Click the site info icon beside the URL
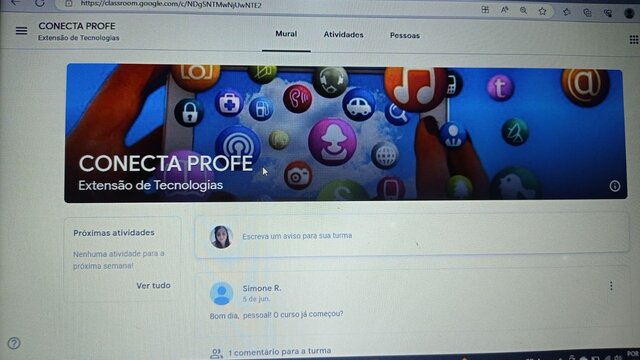640x360 pixels. coord(69,4)
